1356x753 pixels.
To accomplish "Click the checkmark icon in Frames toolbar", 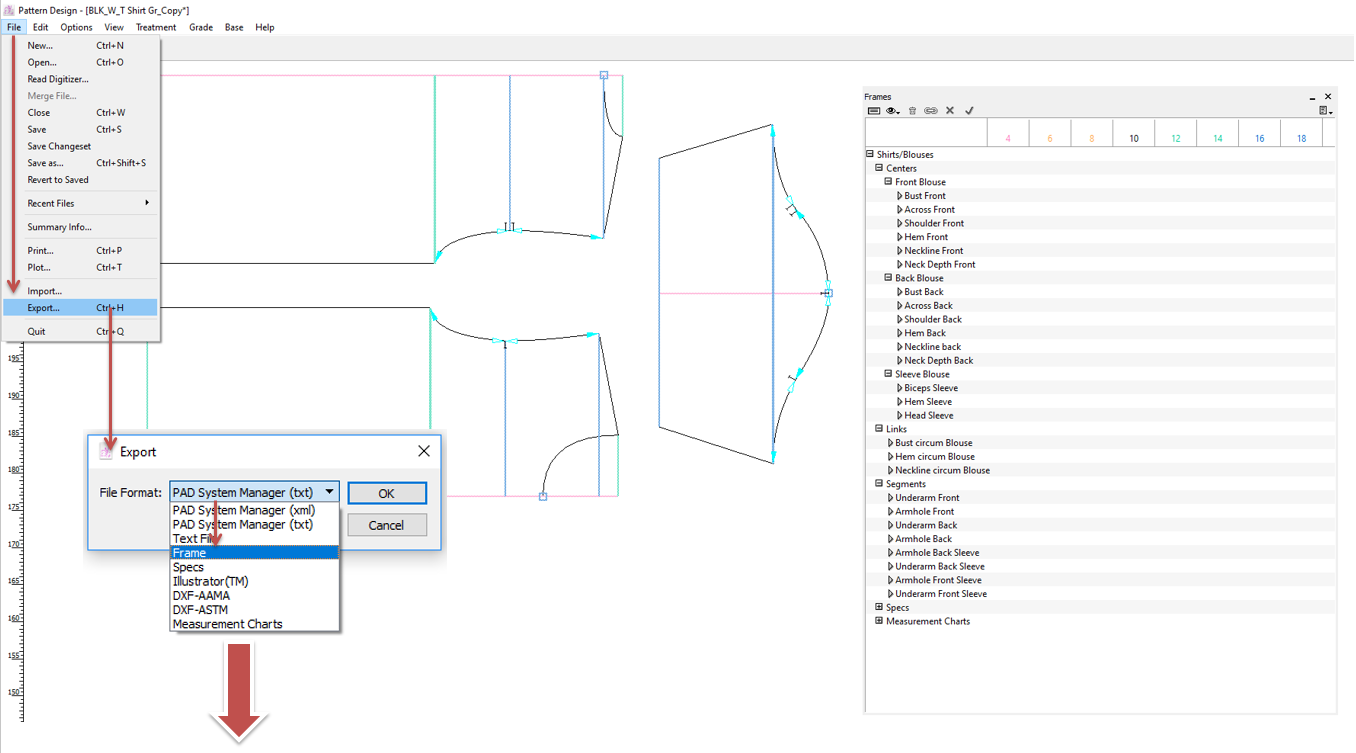I will pos(969,111).
